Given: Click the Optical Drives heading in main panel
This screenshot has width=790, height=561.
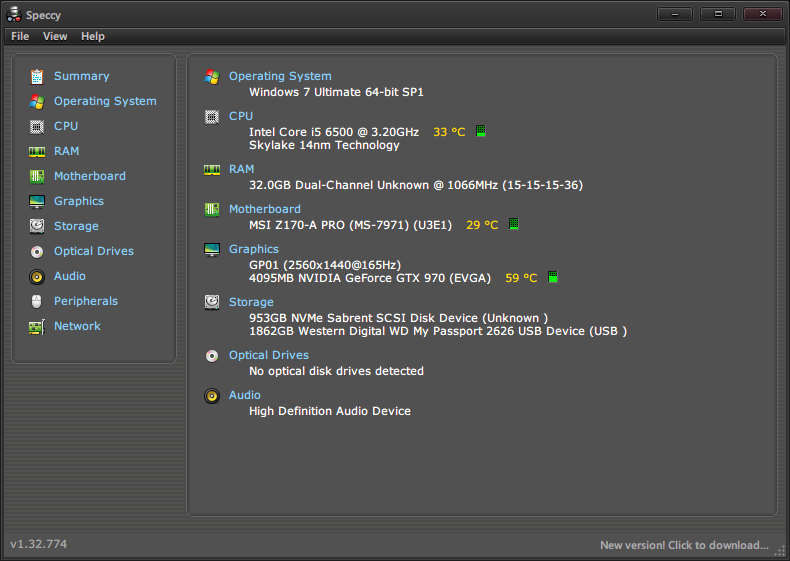Looking at the screenshot, I should [x=269, y=355].
